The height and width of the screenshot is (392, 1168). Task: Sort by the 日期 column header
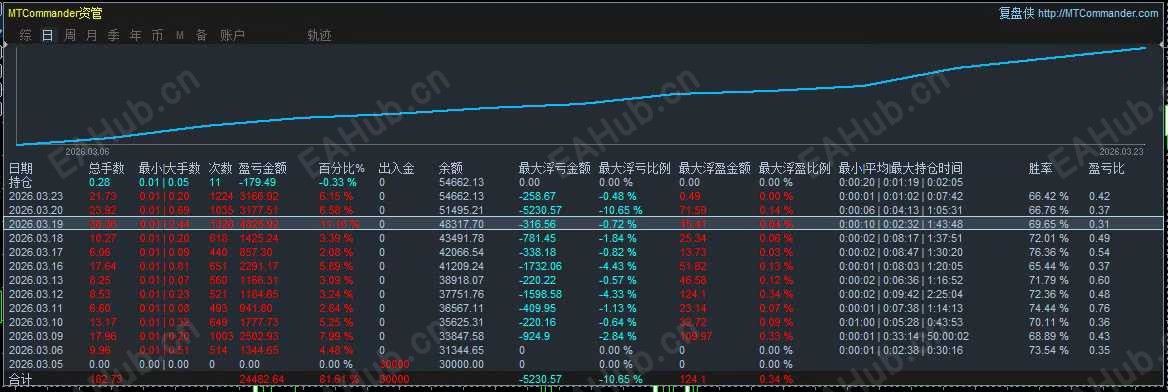click(x=21, y=168)
